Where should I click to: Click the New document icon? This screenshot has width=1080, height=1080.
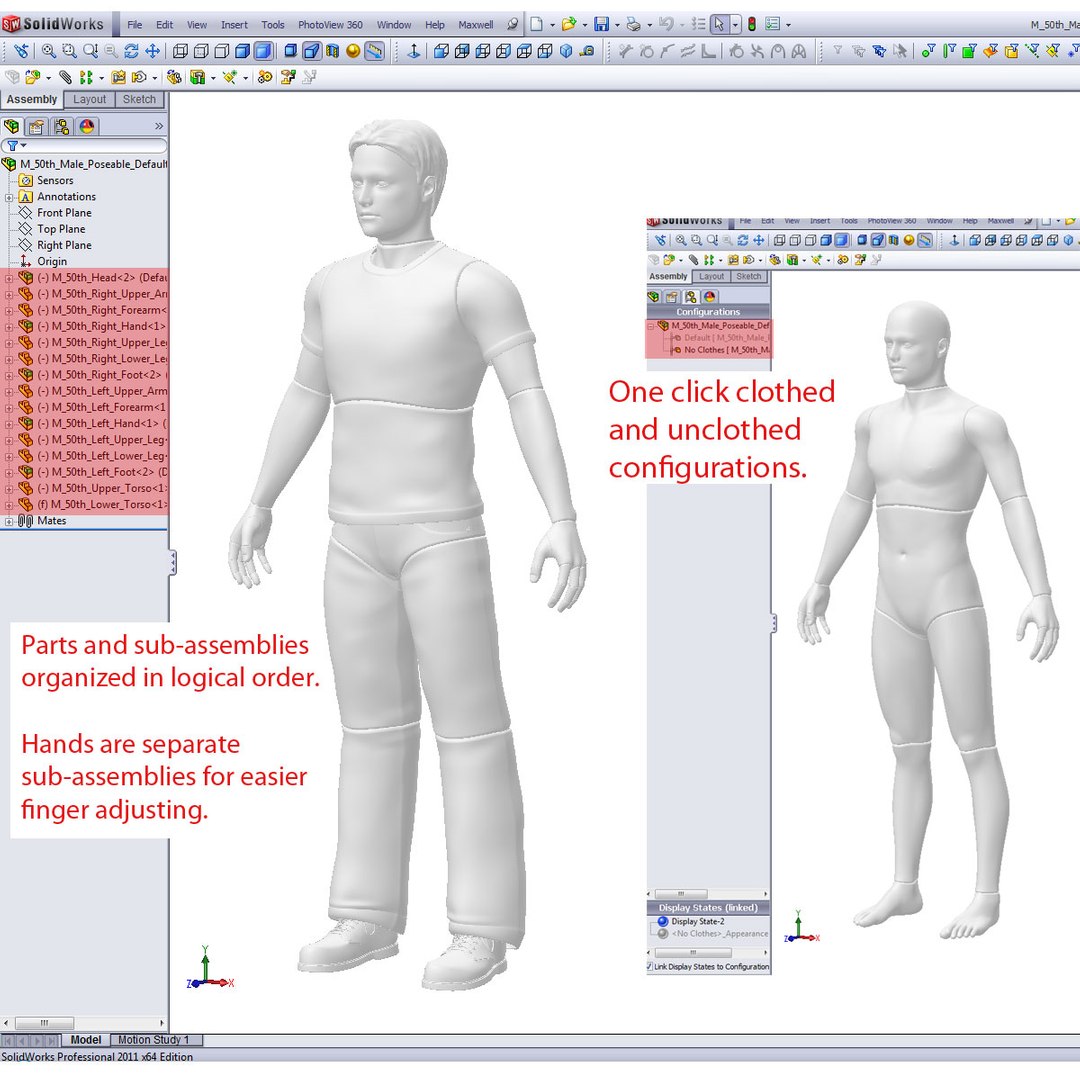(536, 25)
